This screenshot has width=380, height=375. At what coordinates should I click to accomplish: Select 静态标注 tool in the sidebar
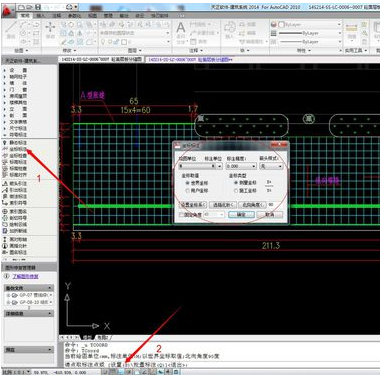click(x=15, y=143)
